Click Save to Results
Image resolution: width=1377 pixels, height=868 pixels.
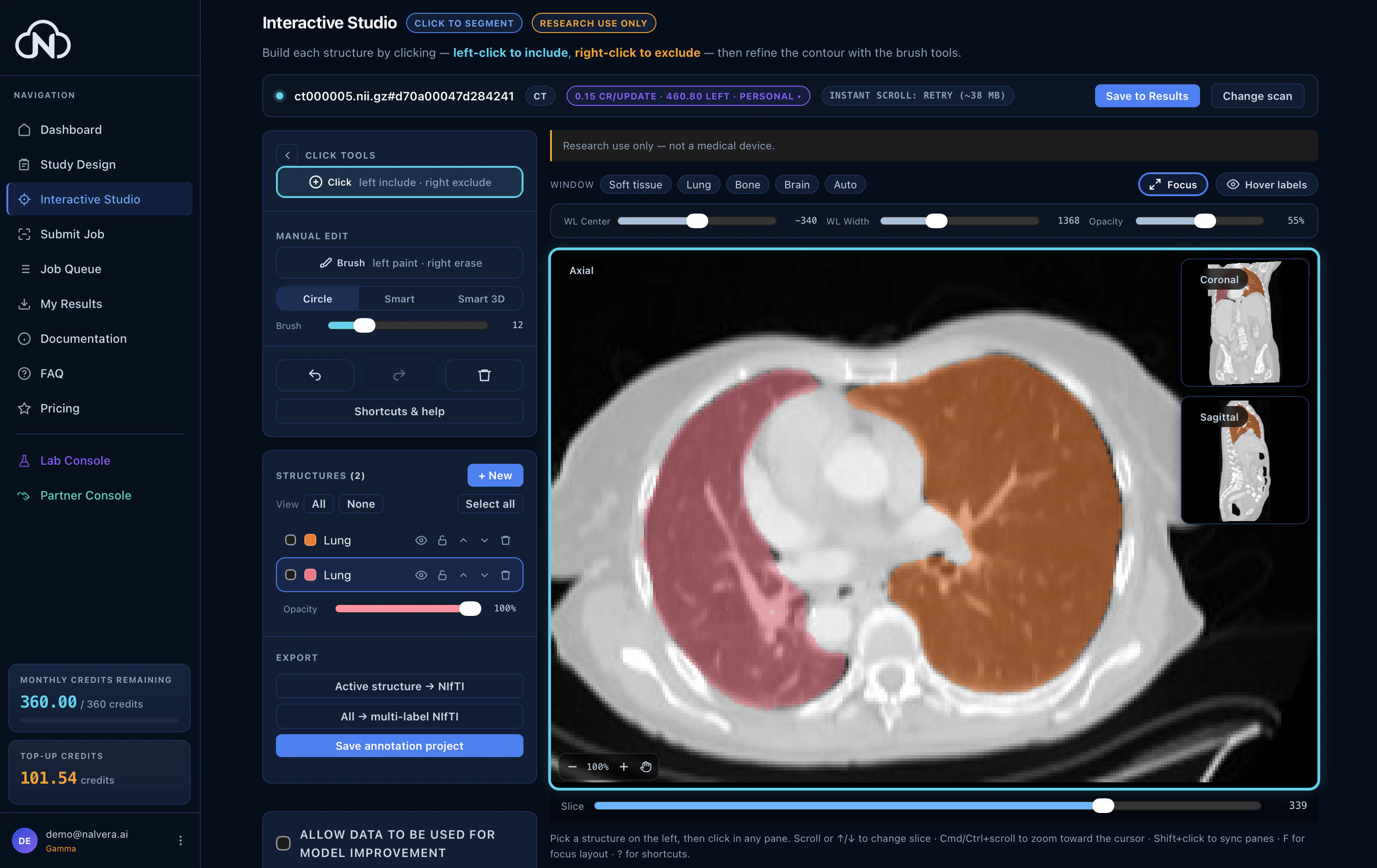click(1146, 96)
